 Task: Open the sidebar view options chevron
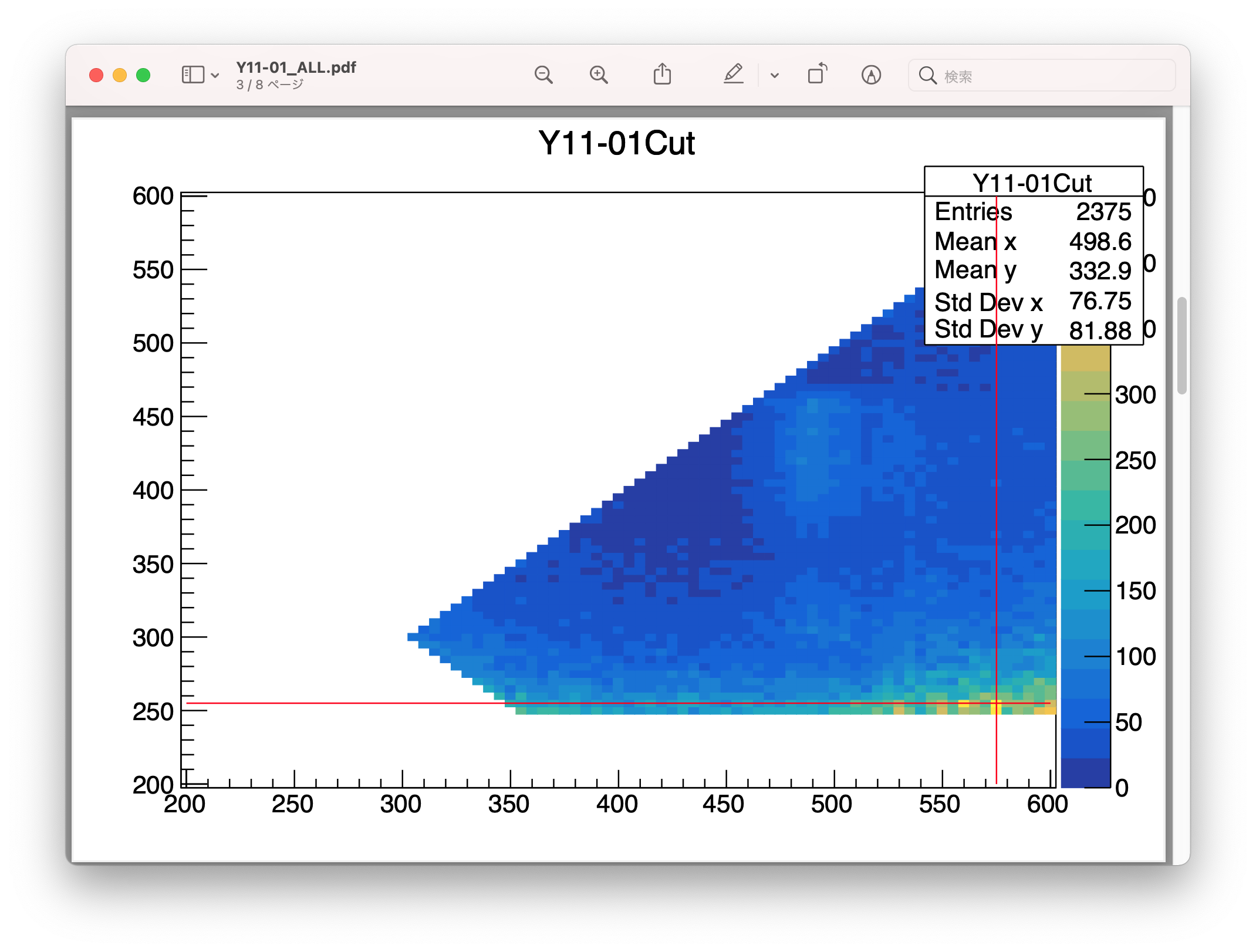pyautogui.click(x=215, y=76)
